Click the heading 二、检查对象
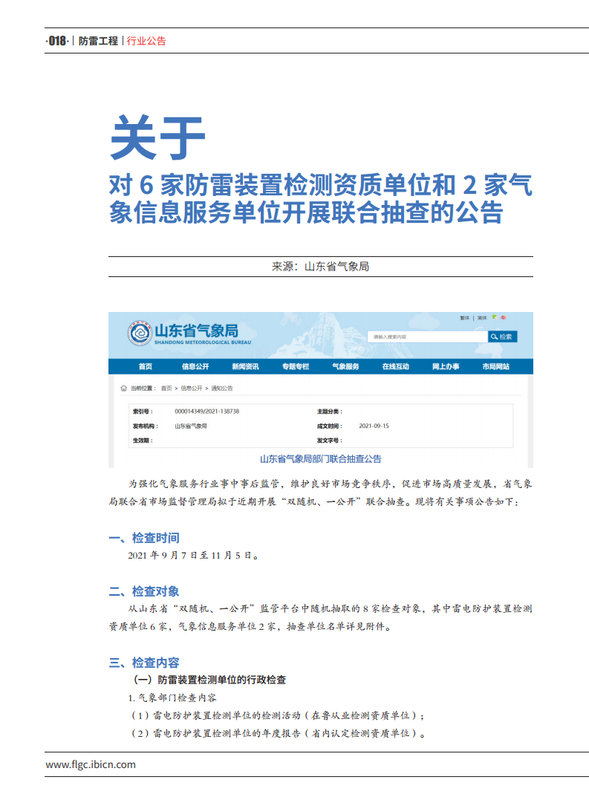The width and height of the screenshot is (589, 800). click(x=144, y=591)
